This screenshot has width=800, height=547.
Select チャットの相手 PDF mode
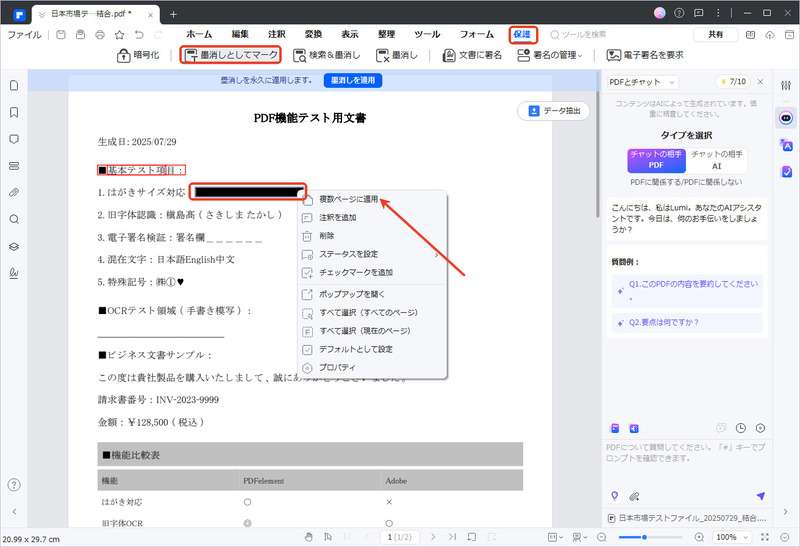coord(656,160)
